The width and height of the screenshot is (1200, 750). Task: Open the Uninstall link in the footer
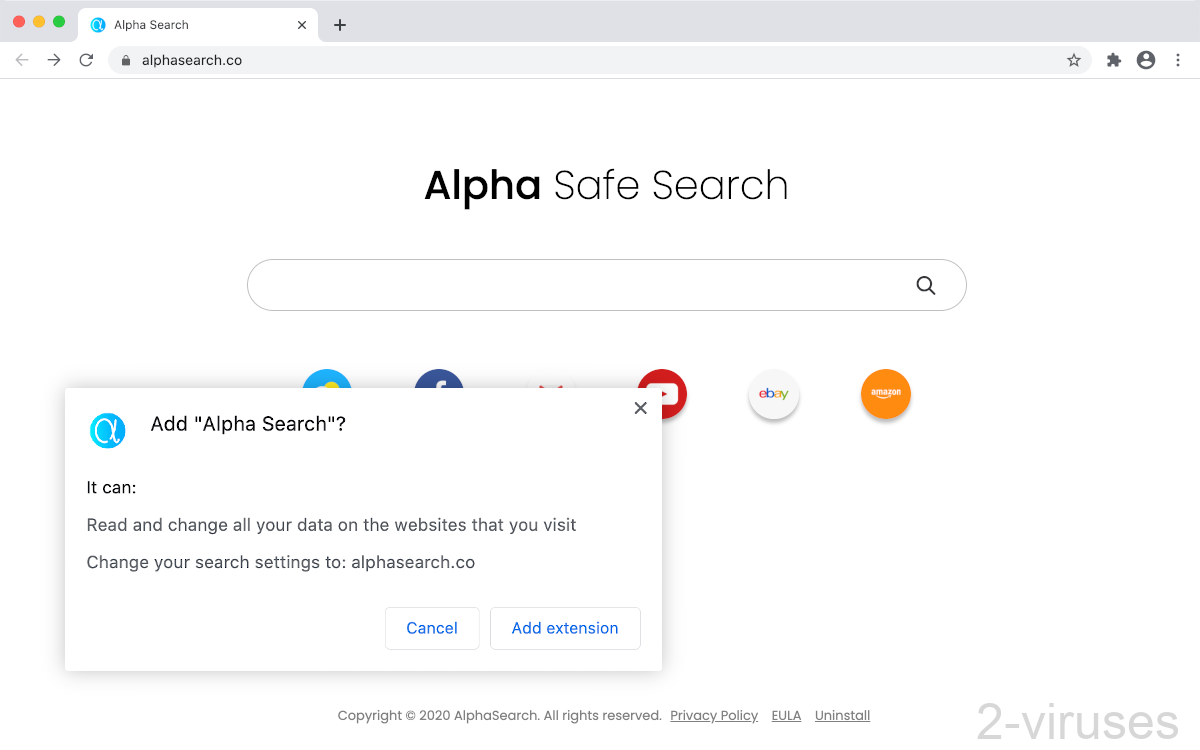pos(842,715)
